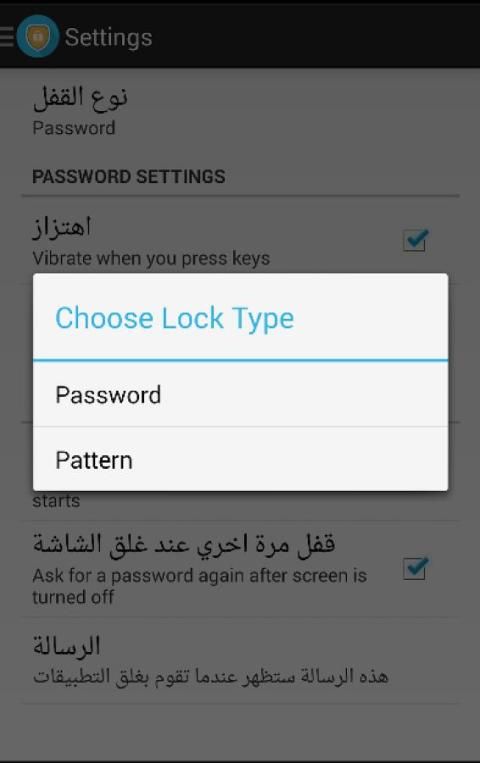Open the hamburger navigation menu

pyautogui.click(x=7, y=37)
